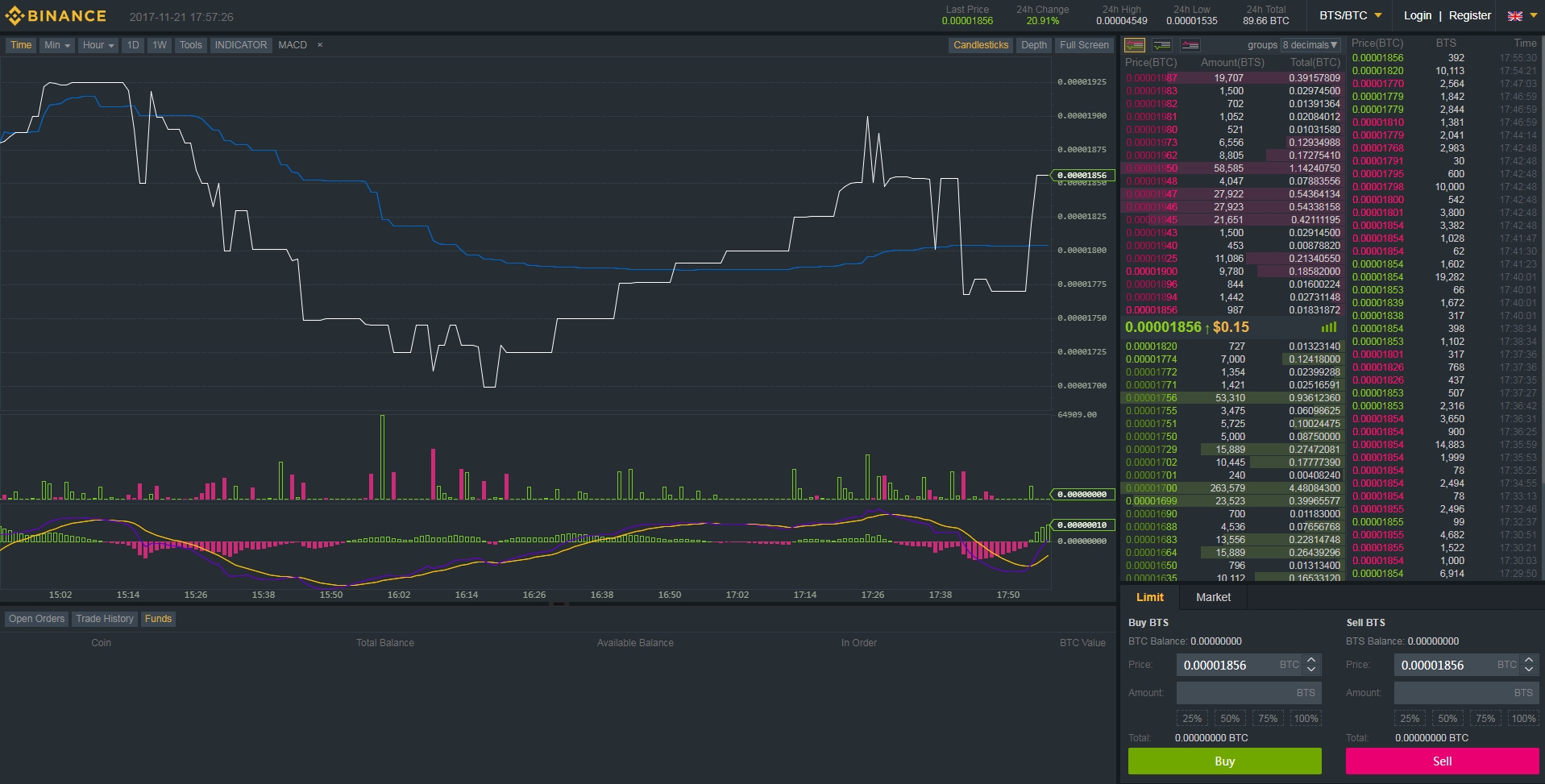Click the Total Balance column header

[x=385, y=643]
